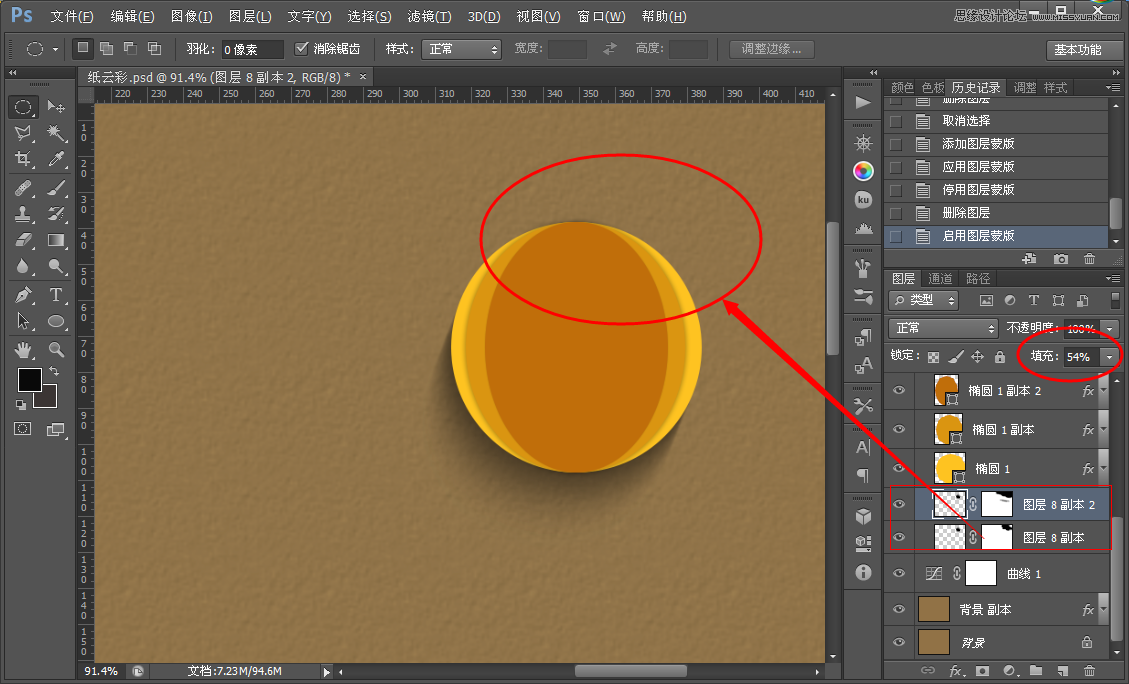The image size is (1129, 684).
Task: Select the Ellipse shape tool
Action: click(x=56, y=321)
